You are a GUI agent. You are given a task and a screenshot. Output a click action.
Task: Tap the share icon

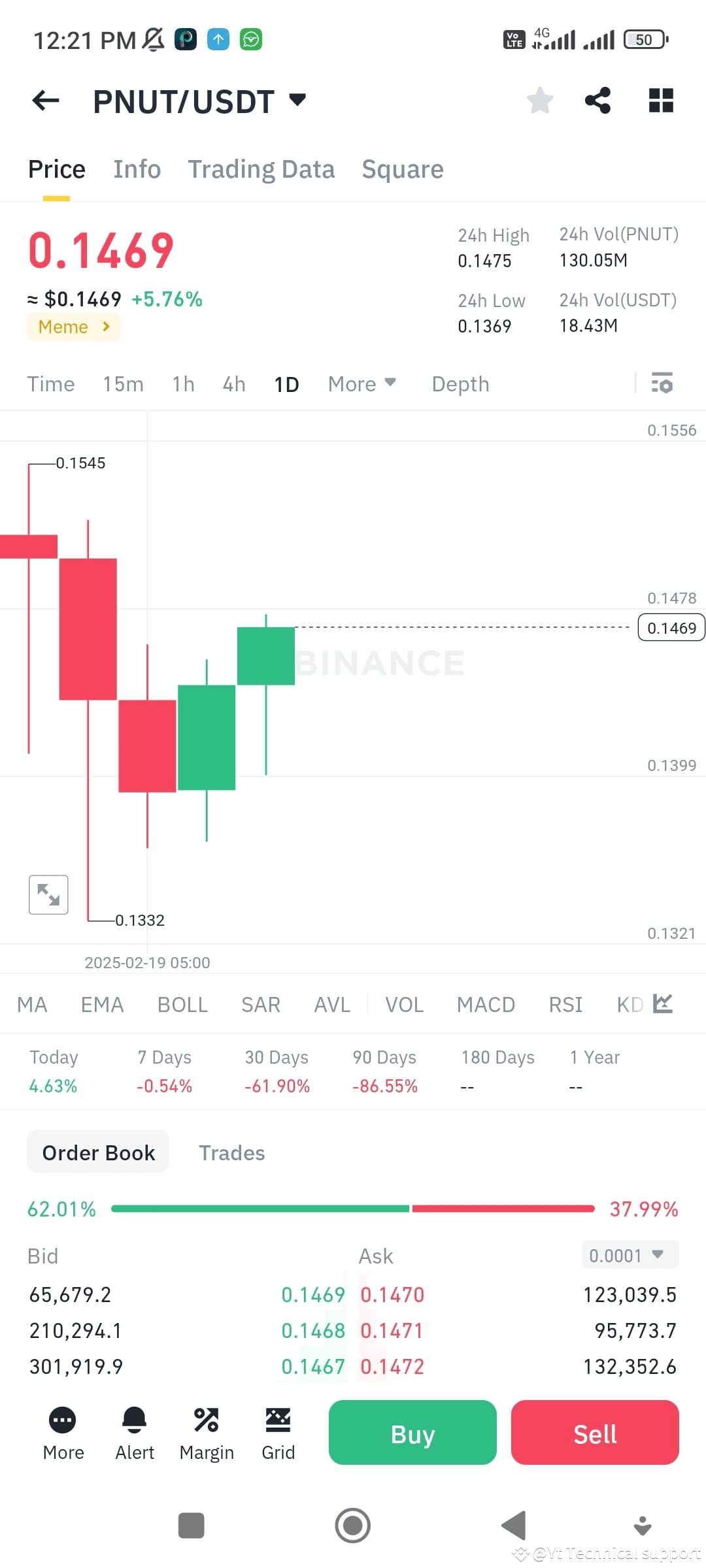[597, 101]
